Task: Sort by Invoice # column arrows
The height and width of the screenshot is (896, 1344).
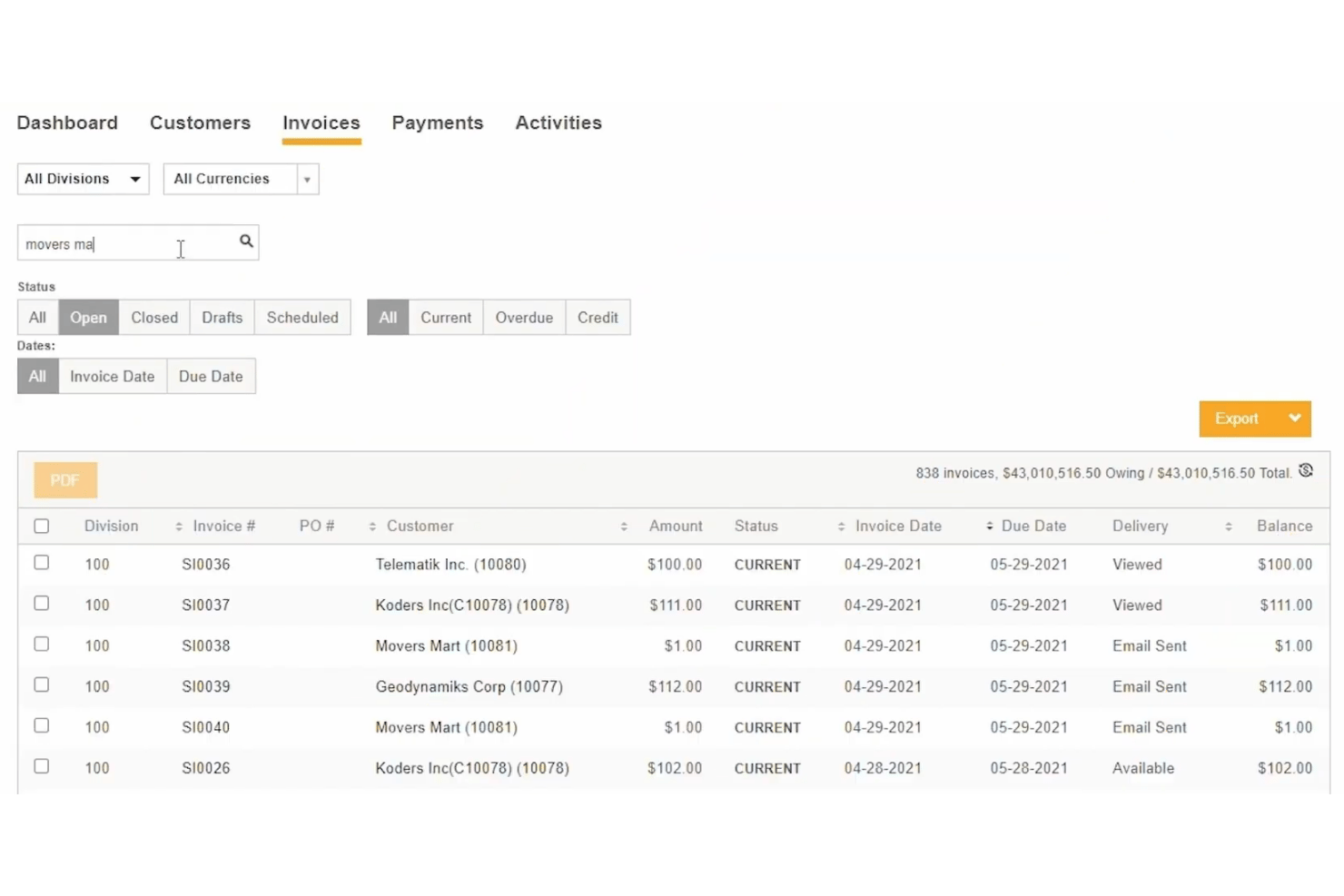Action: 179,527
